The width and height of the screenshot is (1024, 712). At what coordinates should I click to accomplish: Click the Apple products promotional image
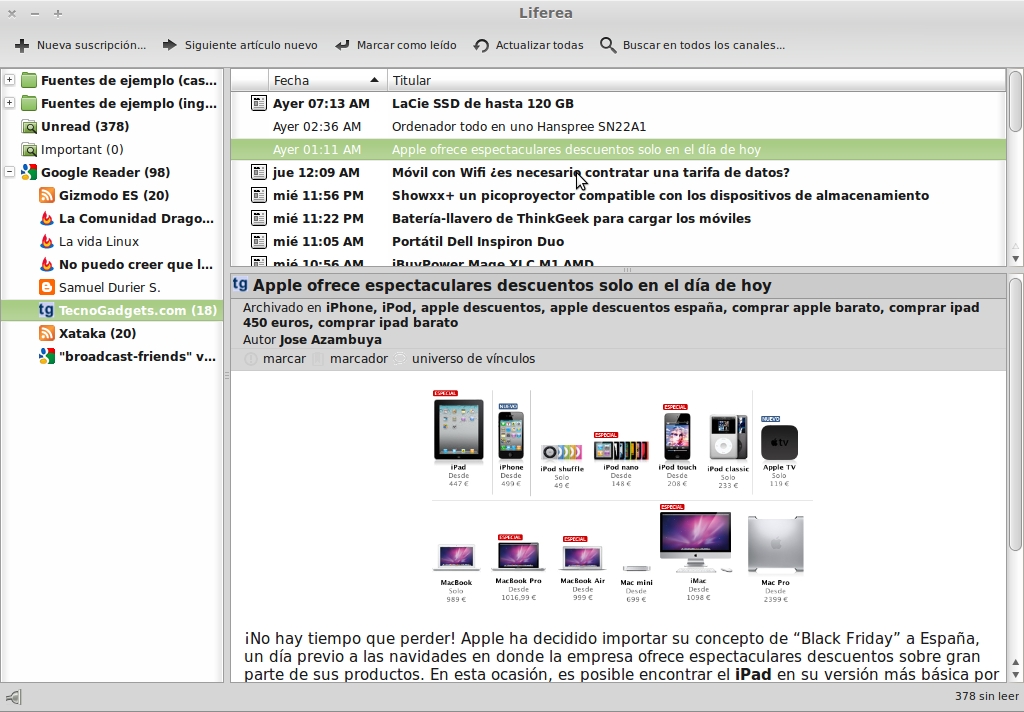point(622,496)
